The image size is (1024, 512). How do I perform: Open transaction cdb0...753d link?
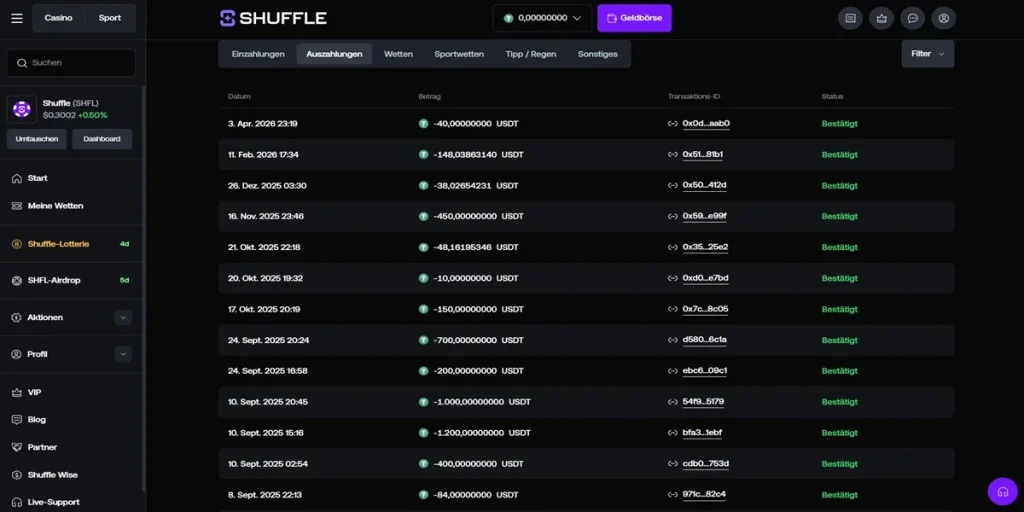tap(705, 464)
